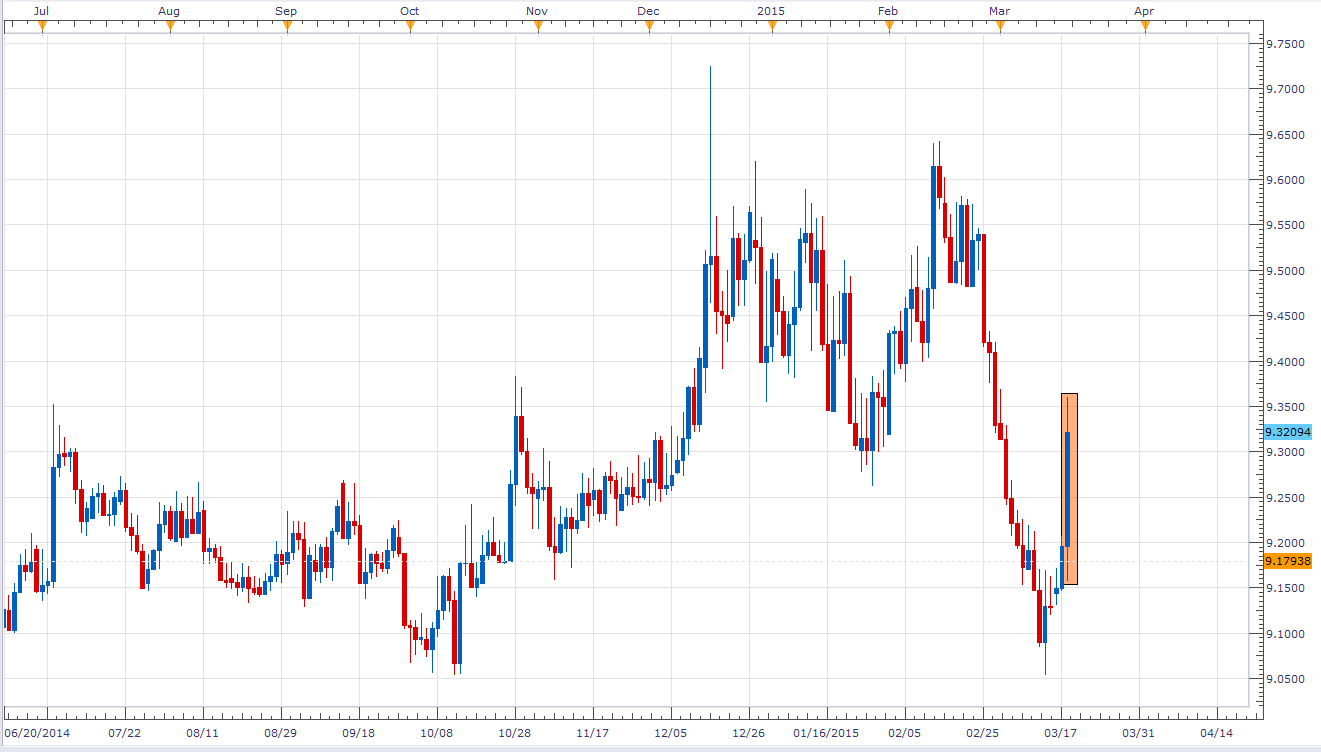Image resolution: width=1321 pixels, height=752 pixels.
Task: Click the 9.3000 price axis label
Action: coord(1284,452)
